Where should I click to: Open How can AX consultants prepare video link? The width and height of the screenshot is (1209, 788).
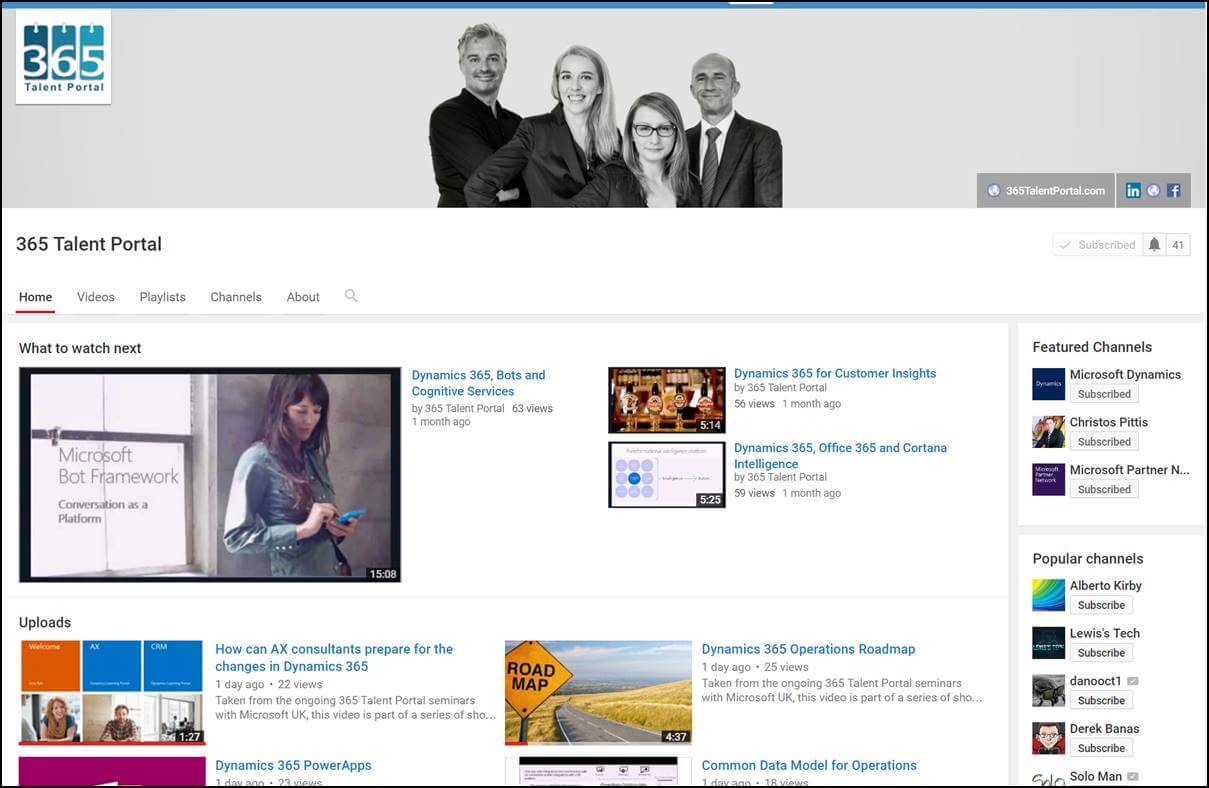(334, 658)
